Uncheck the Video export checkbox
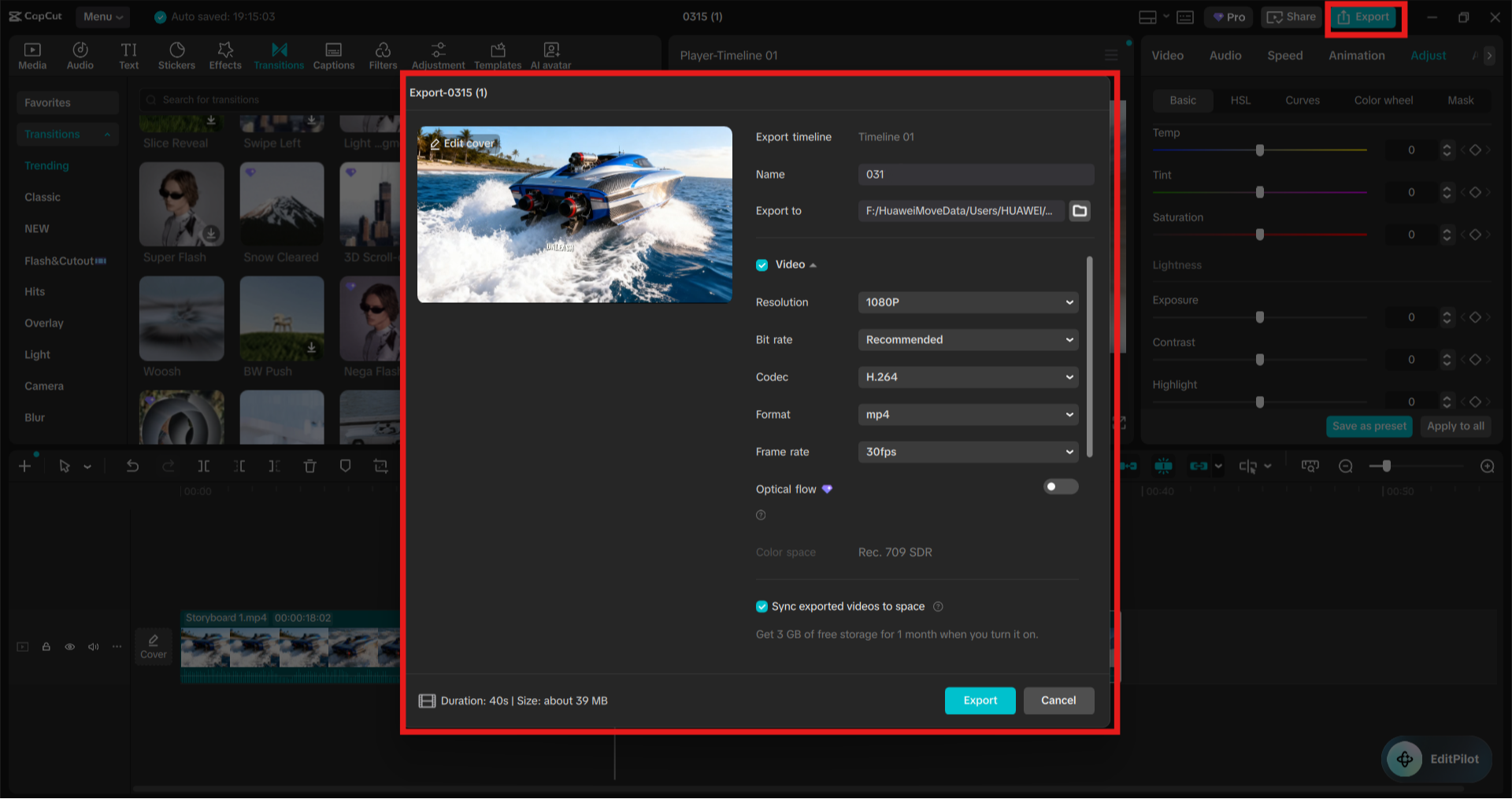Viewport: 1512px width, 799px height. coord(762,265)
